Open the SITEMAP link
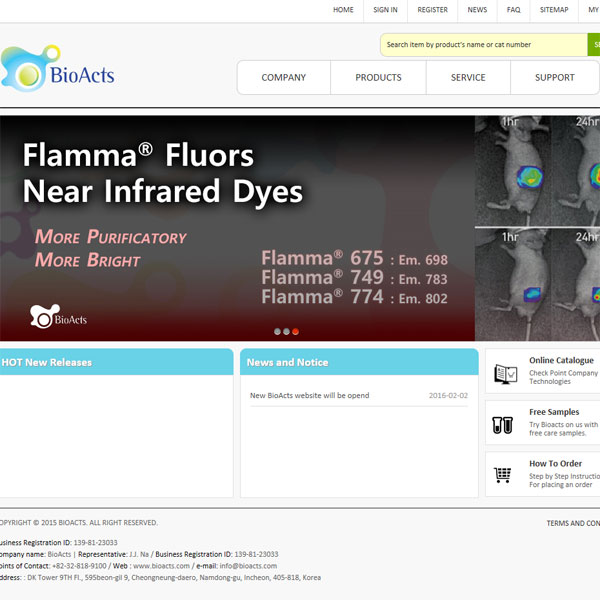The height and width of the screenshot is (600, 600). (554, 10)
